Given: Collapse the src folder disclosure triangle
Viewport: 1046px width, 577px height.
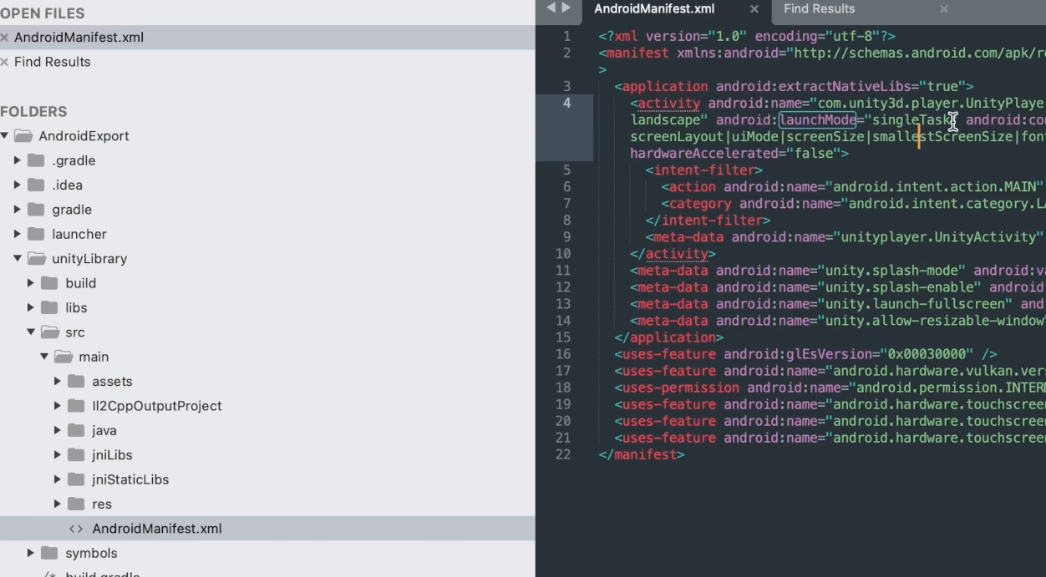Looking at the screenshot, I should pyautogui.click(x=31, y=332).
